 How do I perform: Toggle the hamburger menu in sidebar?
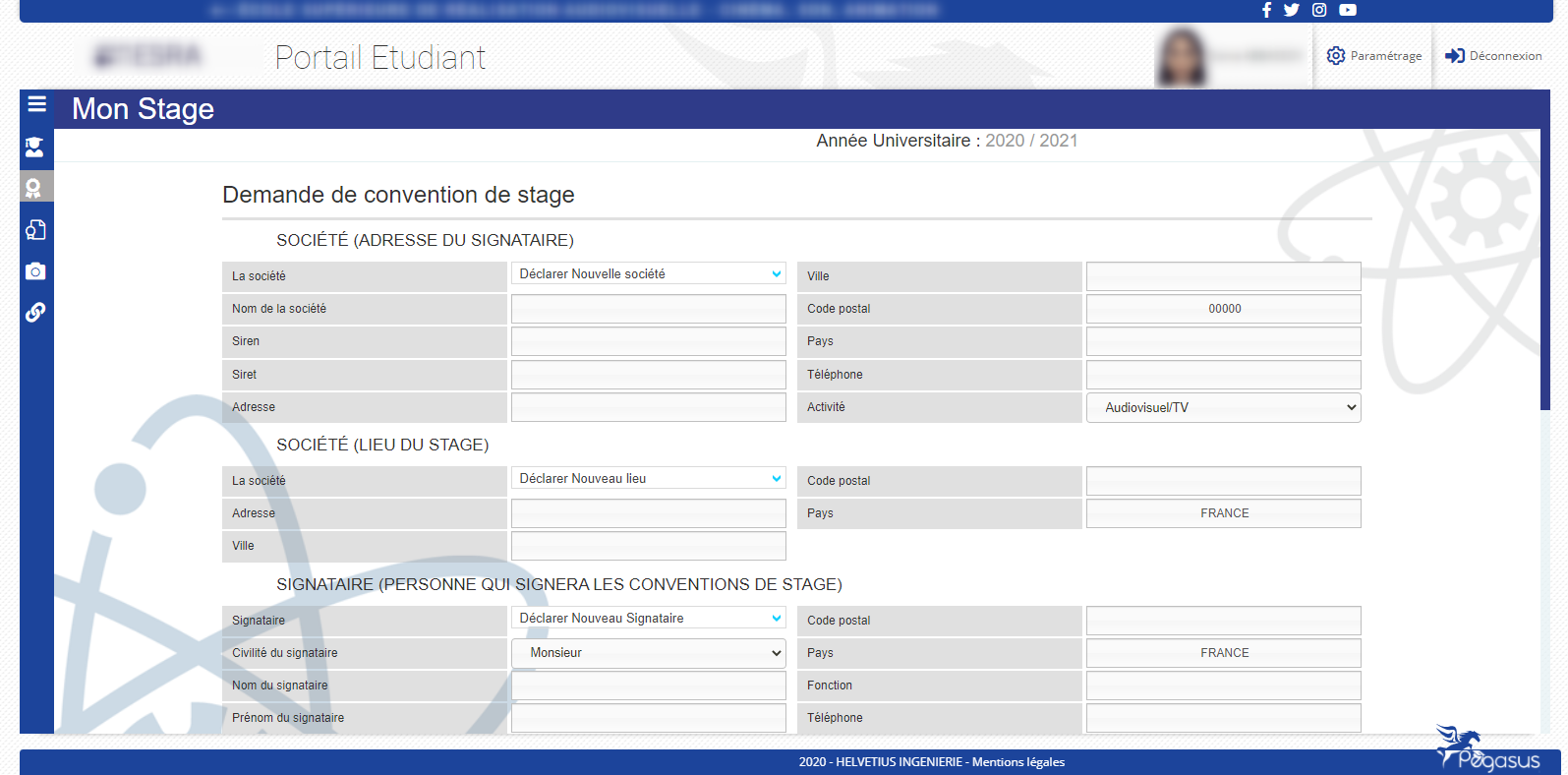pyautogui.click(x=37, y=104)
